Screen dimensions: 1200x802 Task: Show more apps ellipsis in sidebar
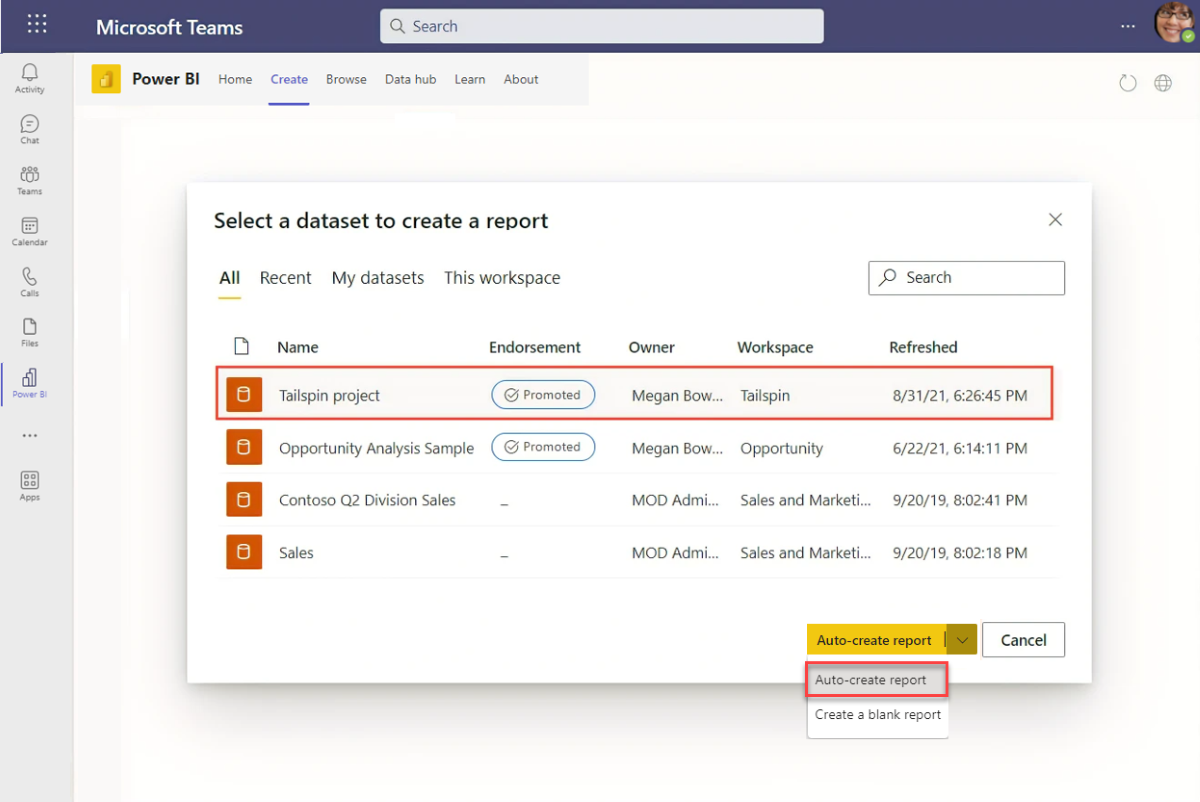tap(30, 436)
